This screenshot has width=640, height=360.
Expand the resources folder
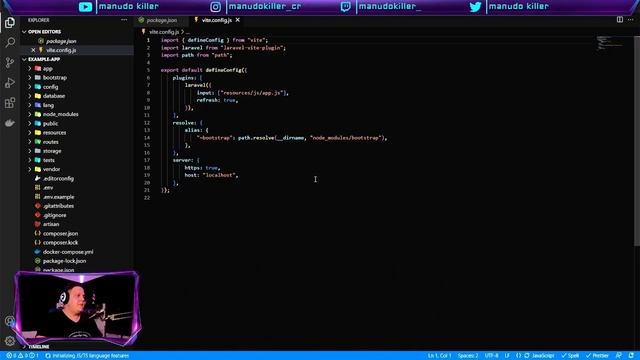(54, 133)
